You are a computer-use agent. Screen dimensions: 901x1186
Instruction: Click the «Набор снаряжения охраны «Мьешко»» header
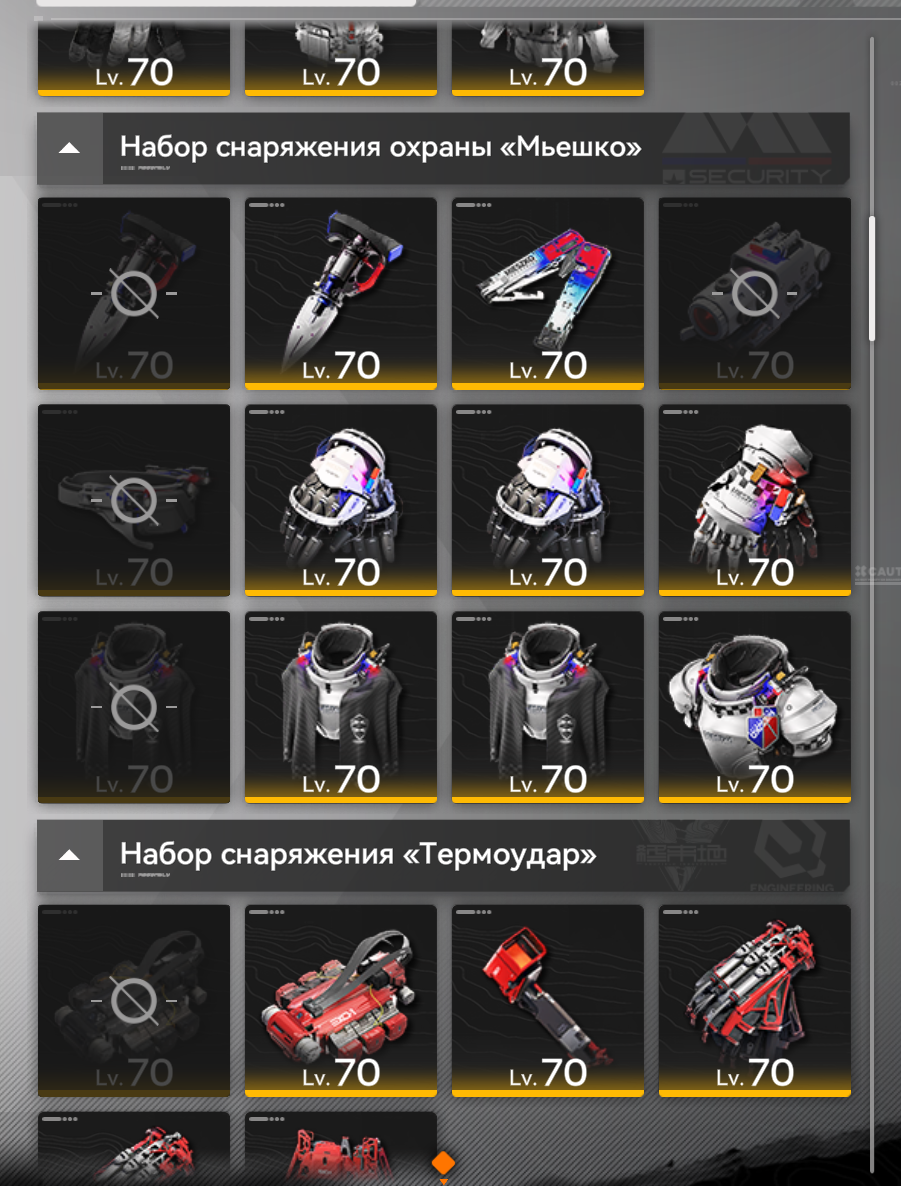coord(381,147)
